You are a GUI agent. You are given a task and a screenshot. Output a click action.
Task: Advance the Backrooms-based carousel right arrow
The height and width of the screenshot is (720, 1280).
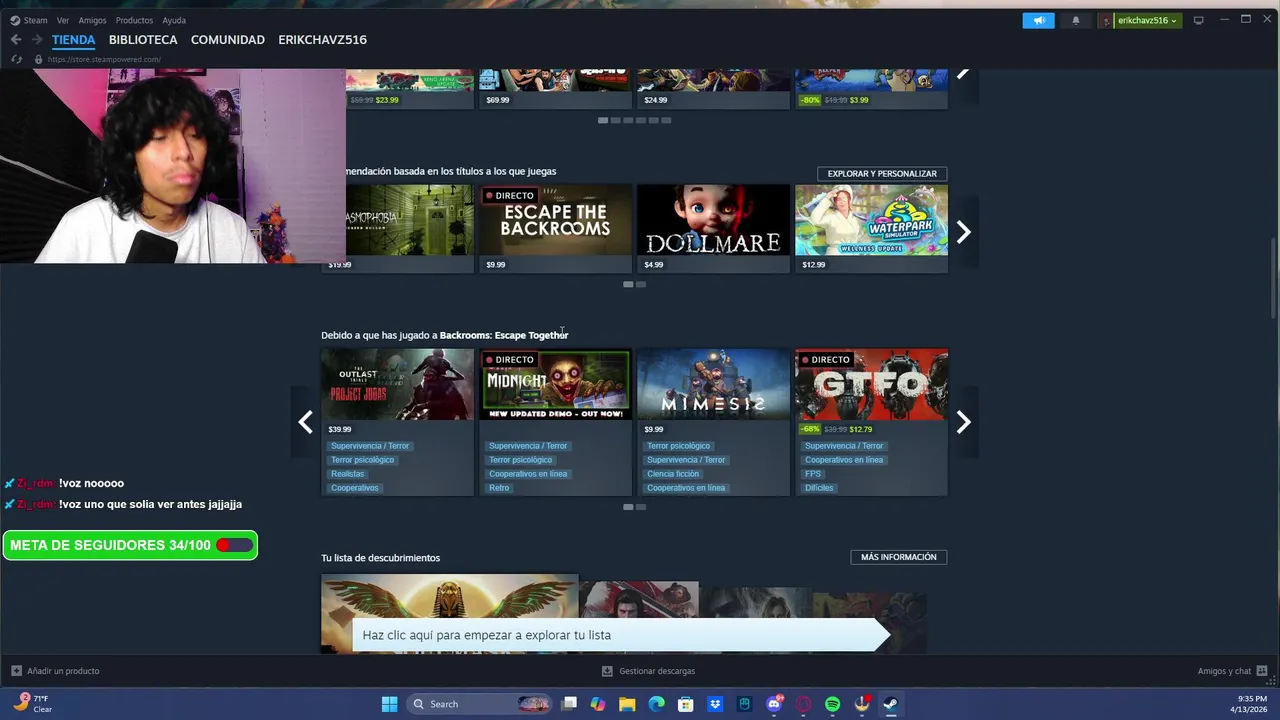point(963,422)
